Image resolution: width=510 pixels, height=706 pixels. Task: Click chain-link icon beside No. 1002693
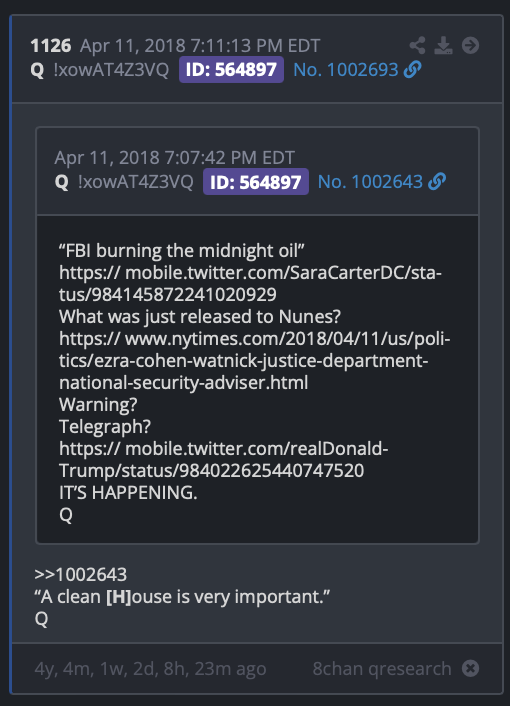click(413, 69)
